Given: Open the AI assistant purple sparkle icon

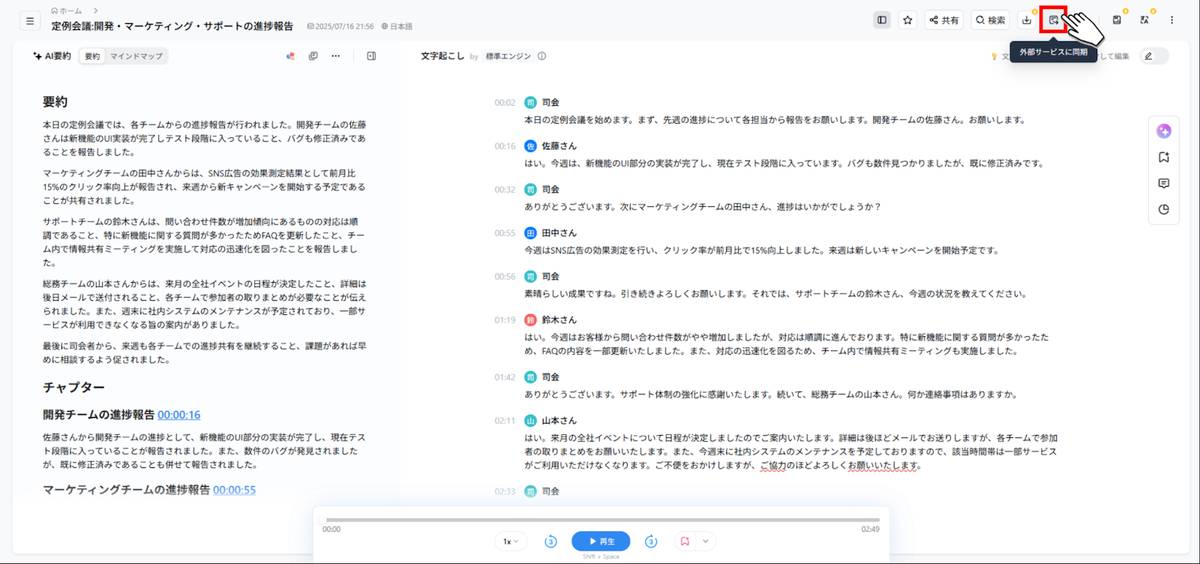Looking at the screenshot, I should click(x=1164, y=131).
